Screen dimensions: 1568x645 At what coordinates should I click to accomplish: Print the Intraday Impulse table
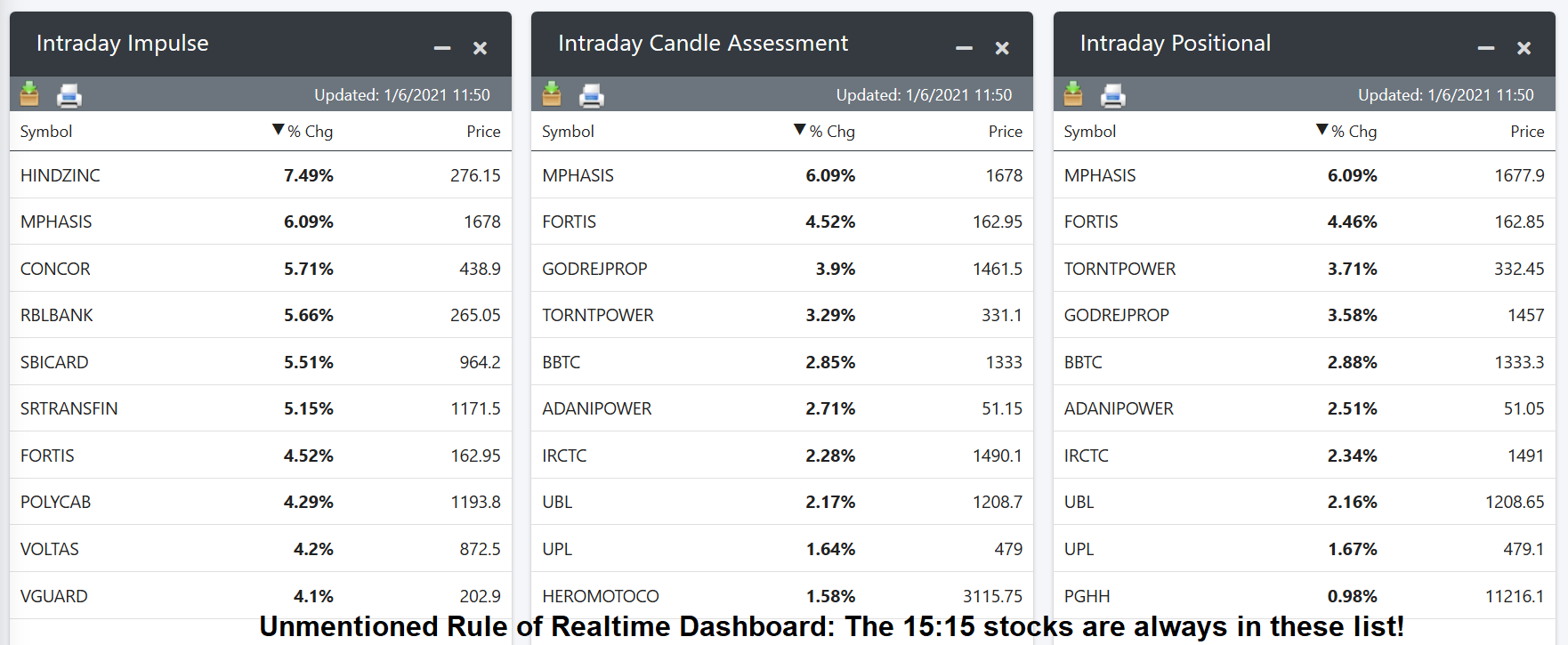pos(69,94)
